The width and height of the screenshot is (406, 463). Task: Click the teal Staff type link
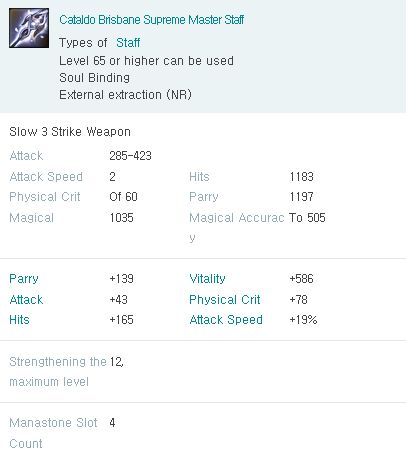[128, 43]
